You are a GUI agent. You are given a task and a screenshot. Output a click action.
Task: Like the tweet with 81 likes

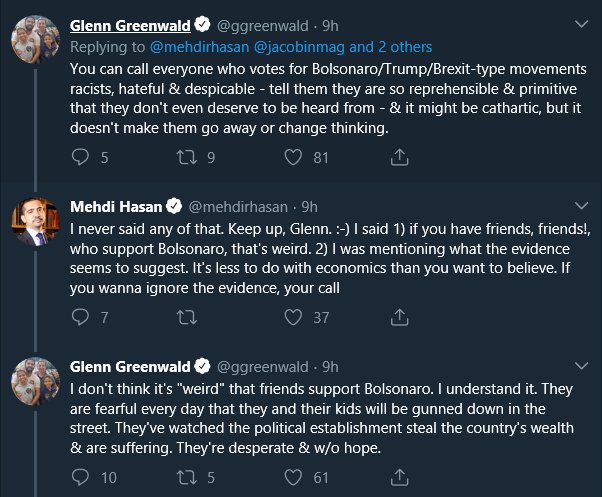[292, 156]
